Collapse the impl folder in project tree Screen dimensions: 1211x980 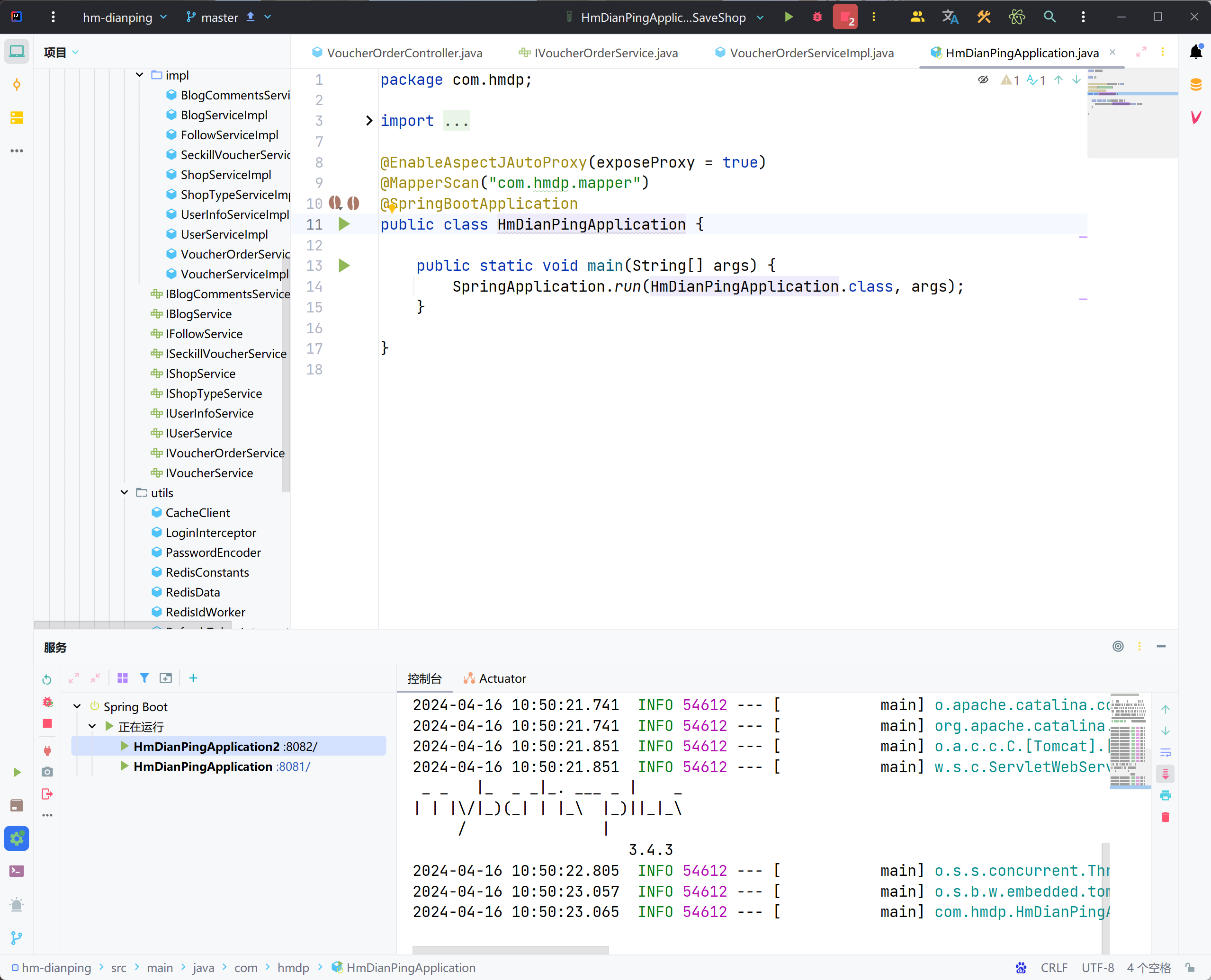click(139, 75)
